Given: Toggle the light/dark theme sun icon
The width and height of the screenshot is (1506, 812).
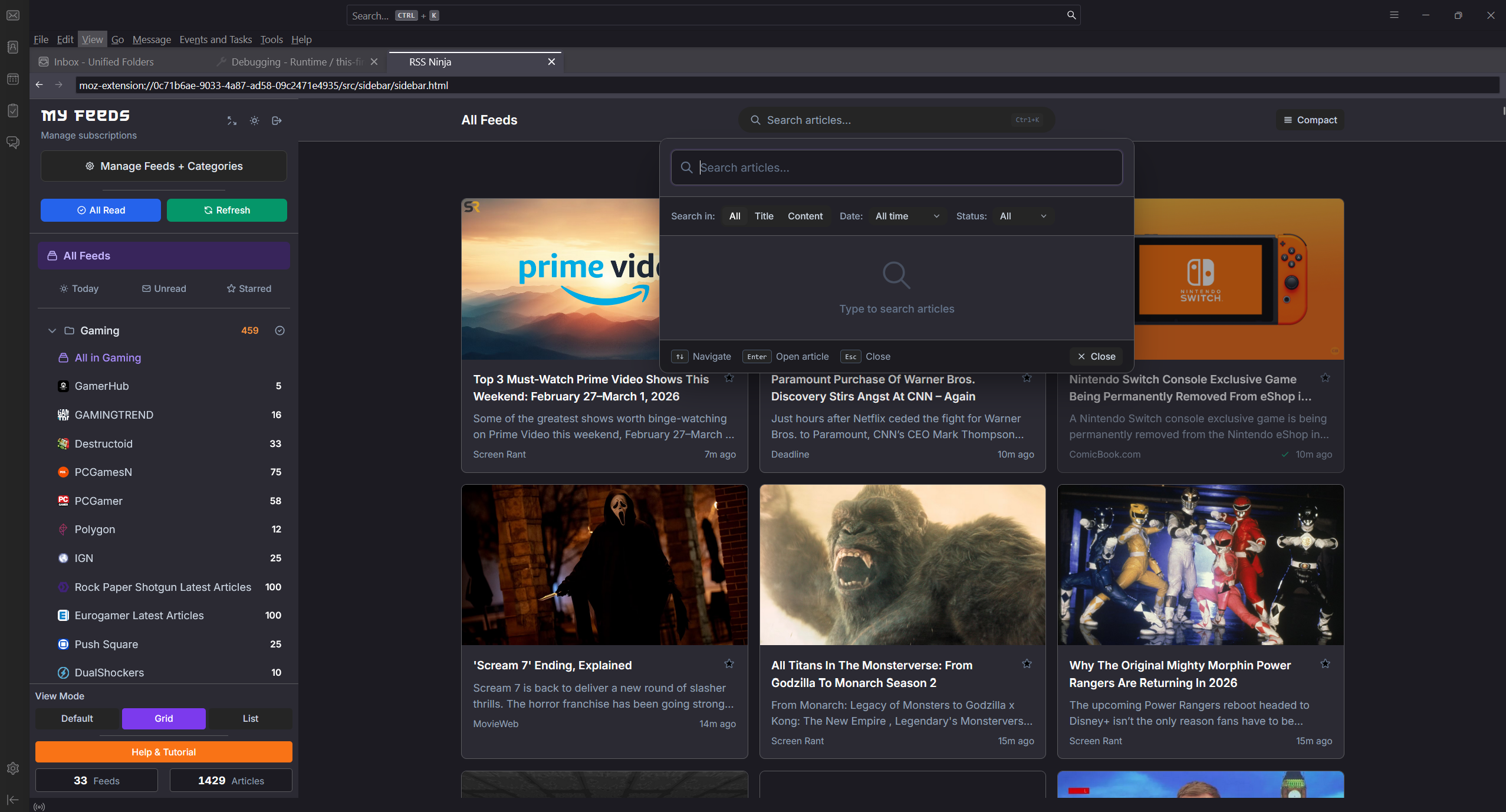Looking at the screenshot, I should tap(254, 121).
